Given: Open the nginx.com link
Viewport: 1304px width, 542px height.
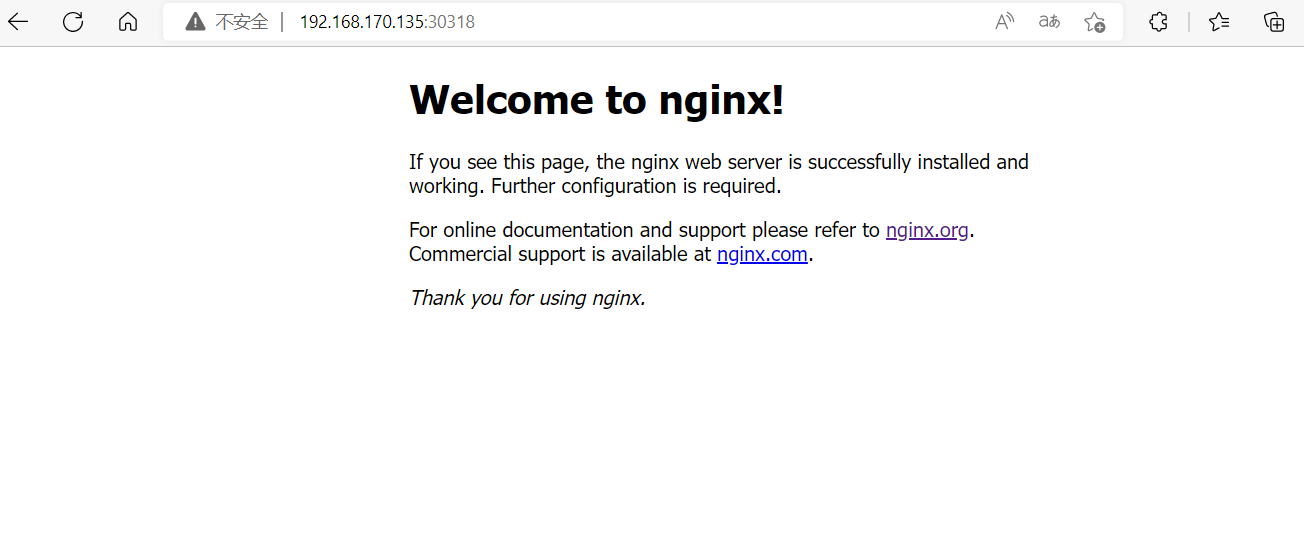Looking at the screenshot, I should coord(762,254).
